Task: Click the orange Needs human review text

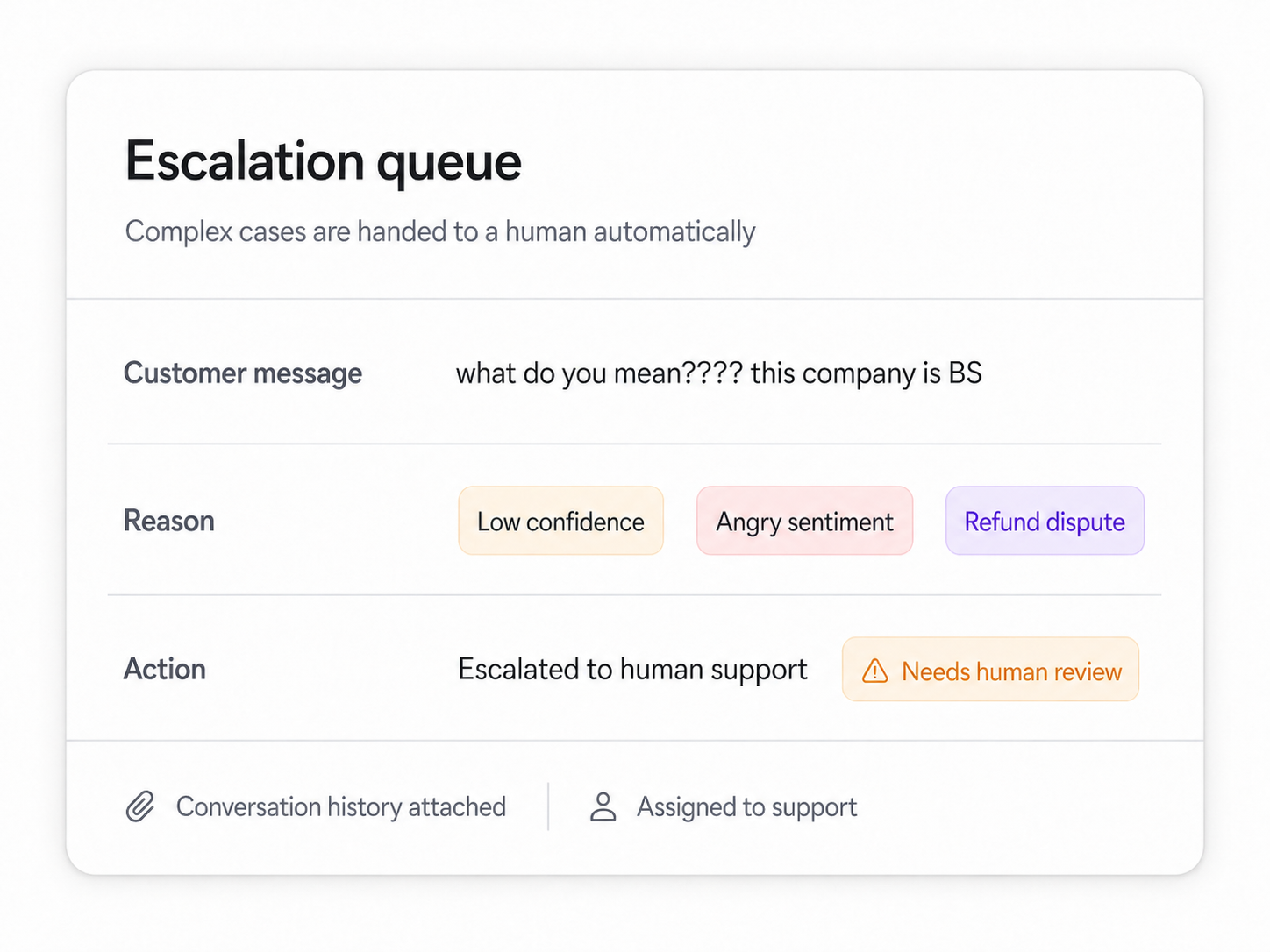Action: tap(1011, 671)
